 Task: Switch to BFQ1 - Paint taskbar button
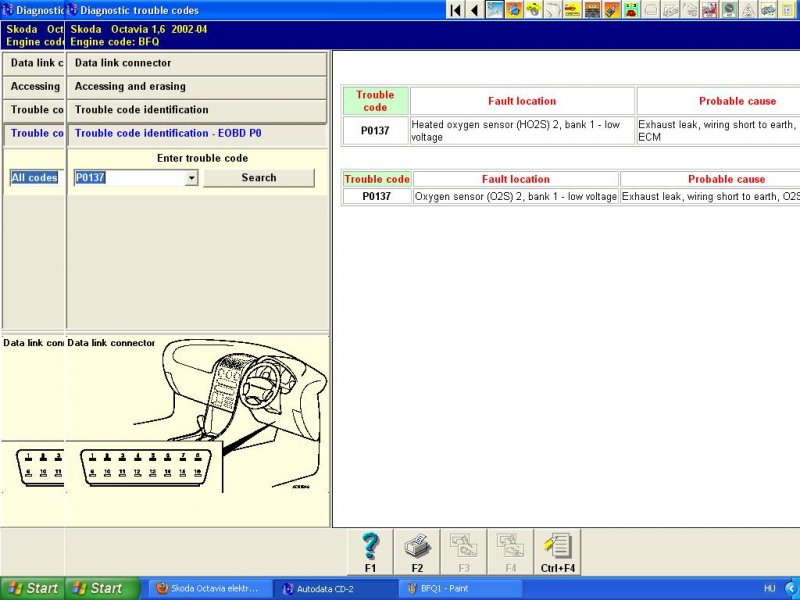[461, 588]
